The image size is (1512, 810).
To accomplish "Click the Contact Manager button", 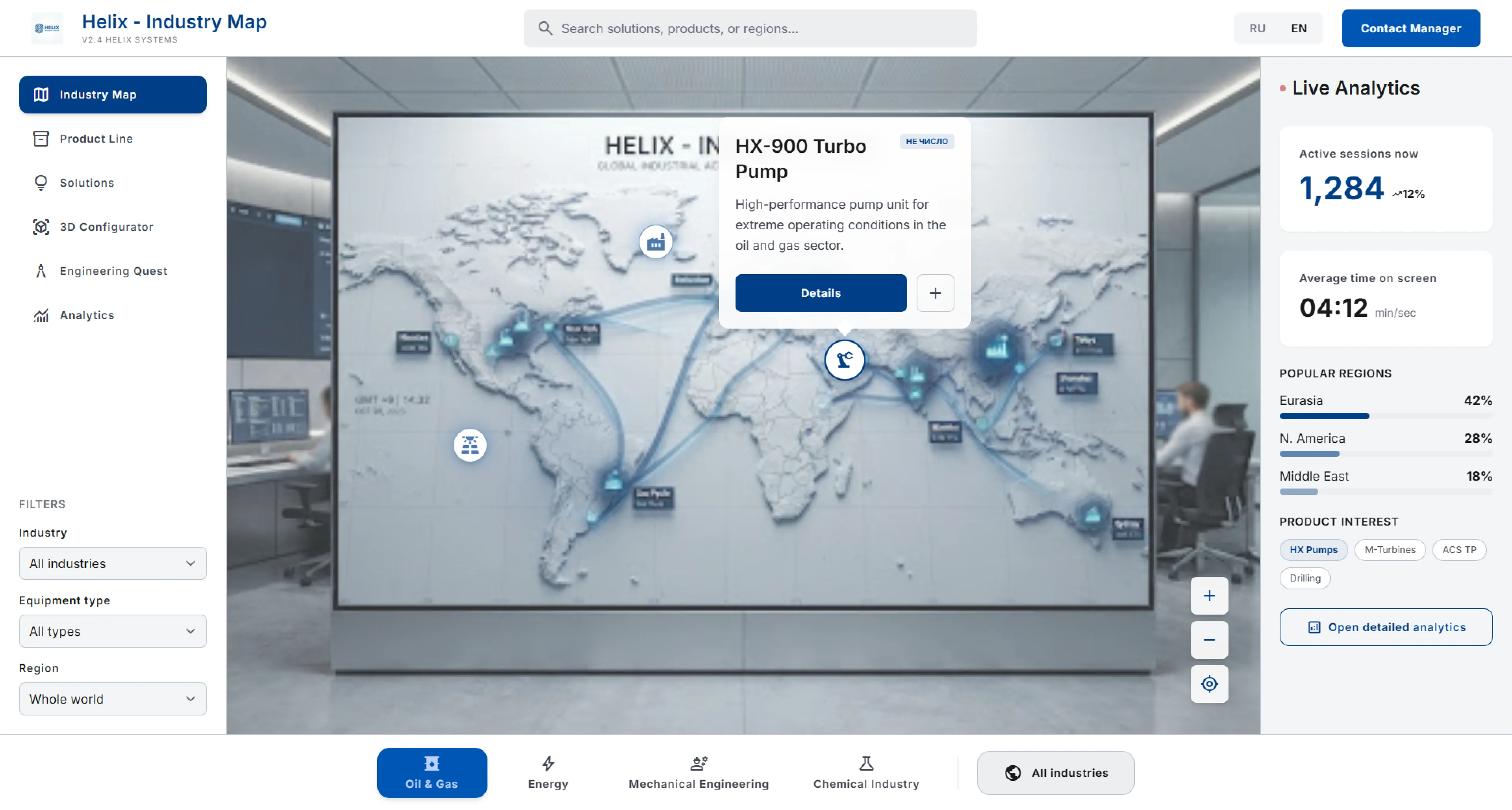I will [1410, 28].
